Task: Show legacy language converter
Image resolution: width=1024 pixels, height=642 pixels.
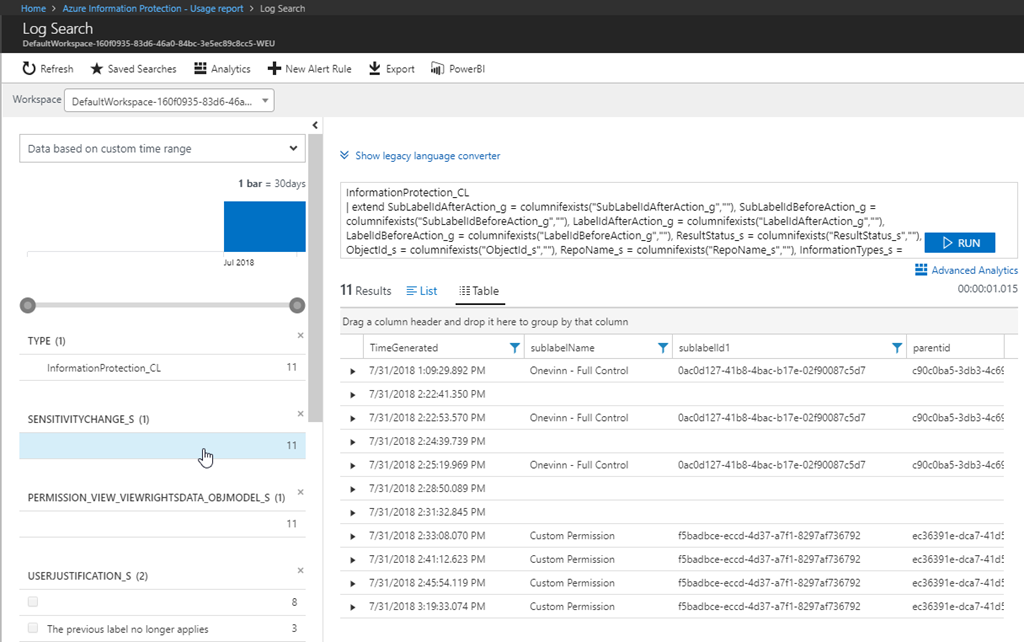Action: point(420,156)
